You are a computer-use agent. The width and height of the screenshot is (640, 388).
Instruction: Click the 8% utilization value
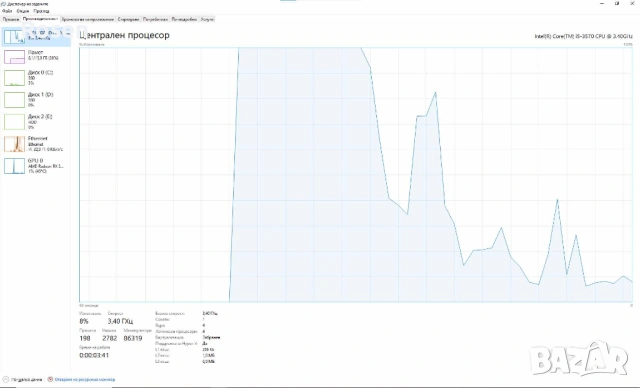pyautogui.click(x=84, y=321)
